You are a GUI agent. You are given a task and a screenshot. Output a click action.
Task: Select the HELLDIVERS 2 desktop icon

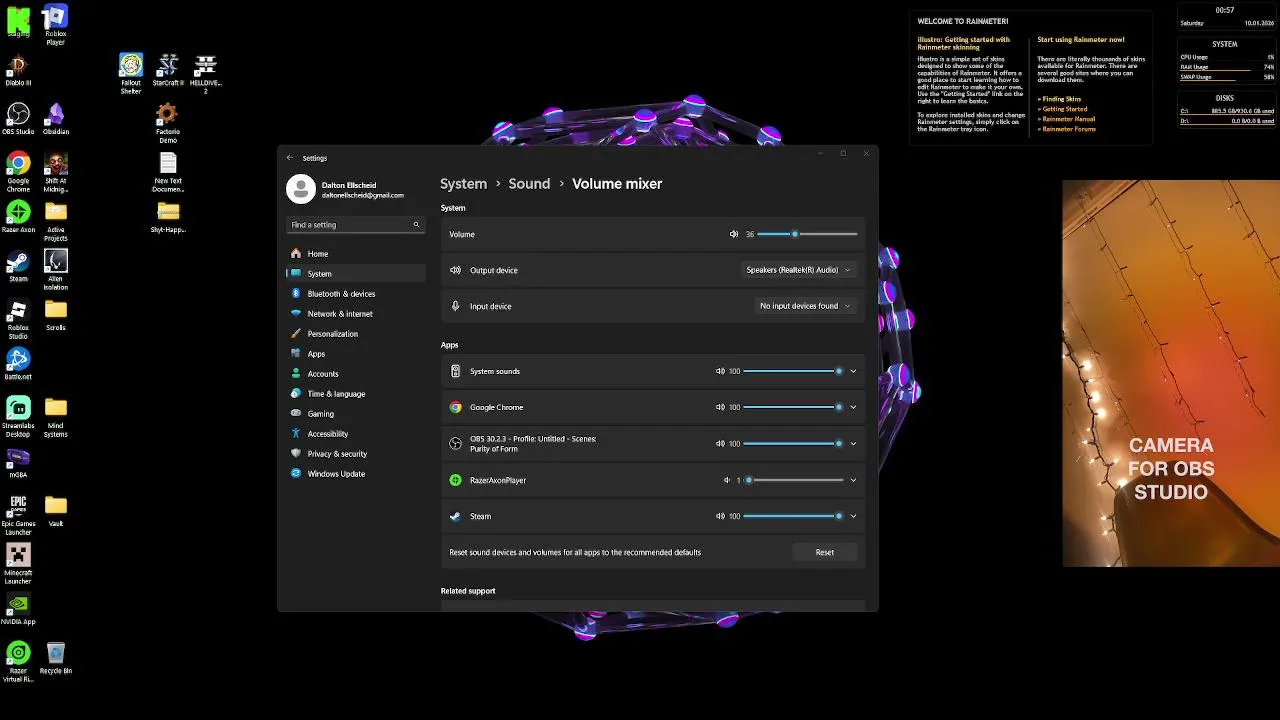[205, 74]
